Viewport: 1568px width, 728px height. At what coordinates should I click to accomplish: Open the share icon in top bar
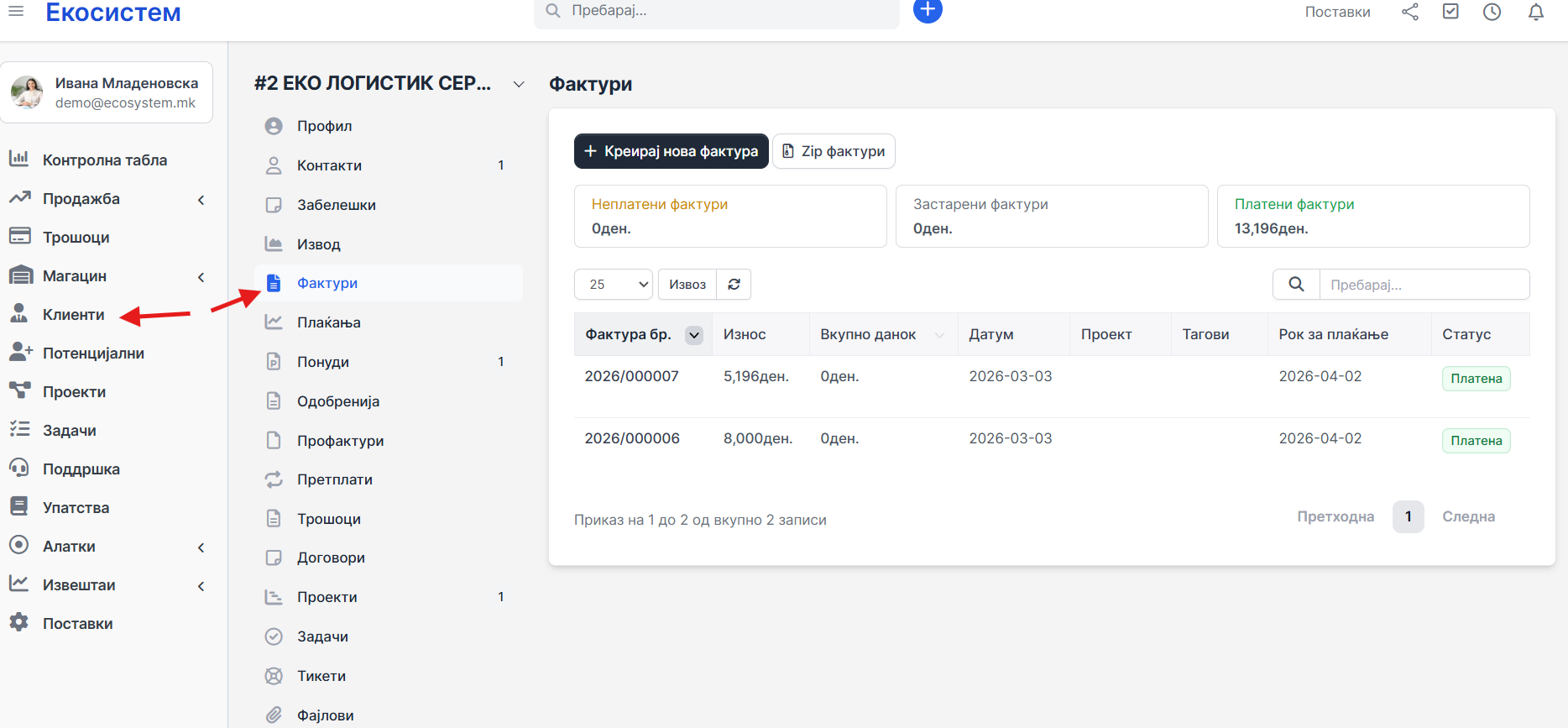click(x=1410, y=12)
